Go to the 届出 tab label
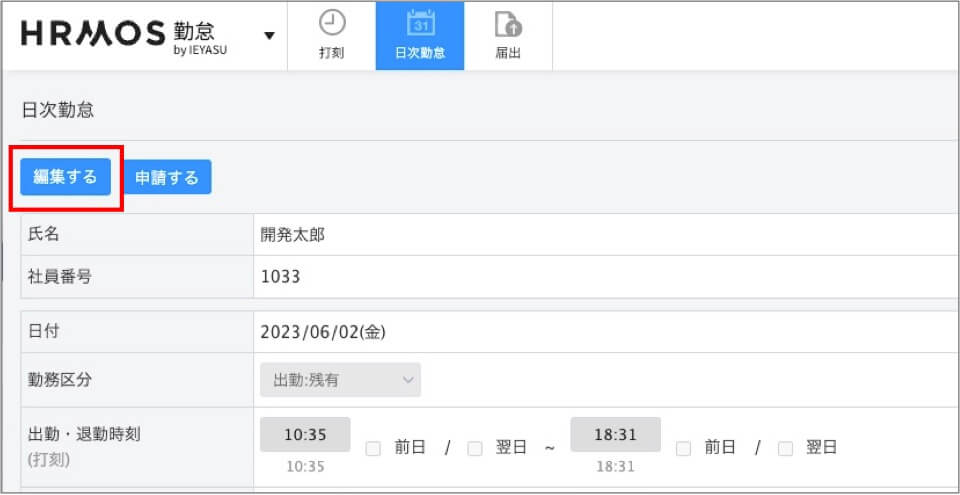The width and height of the screenshot is (960, 495). coord(508,53)
